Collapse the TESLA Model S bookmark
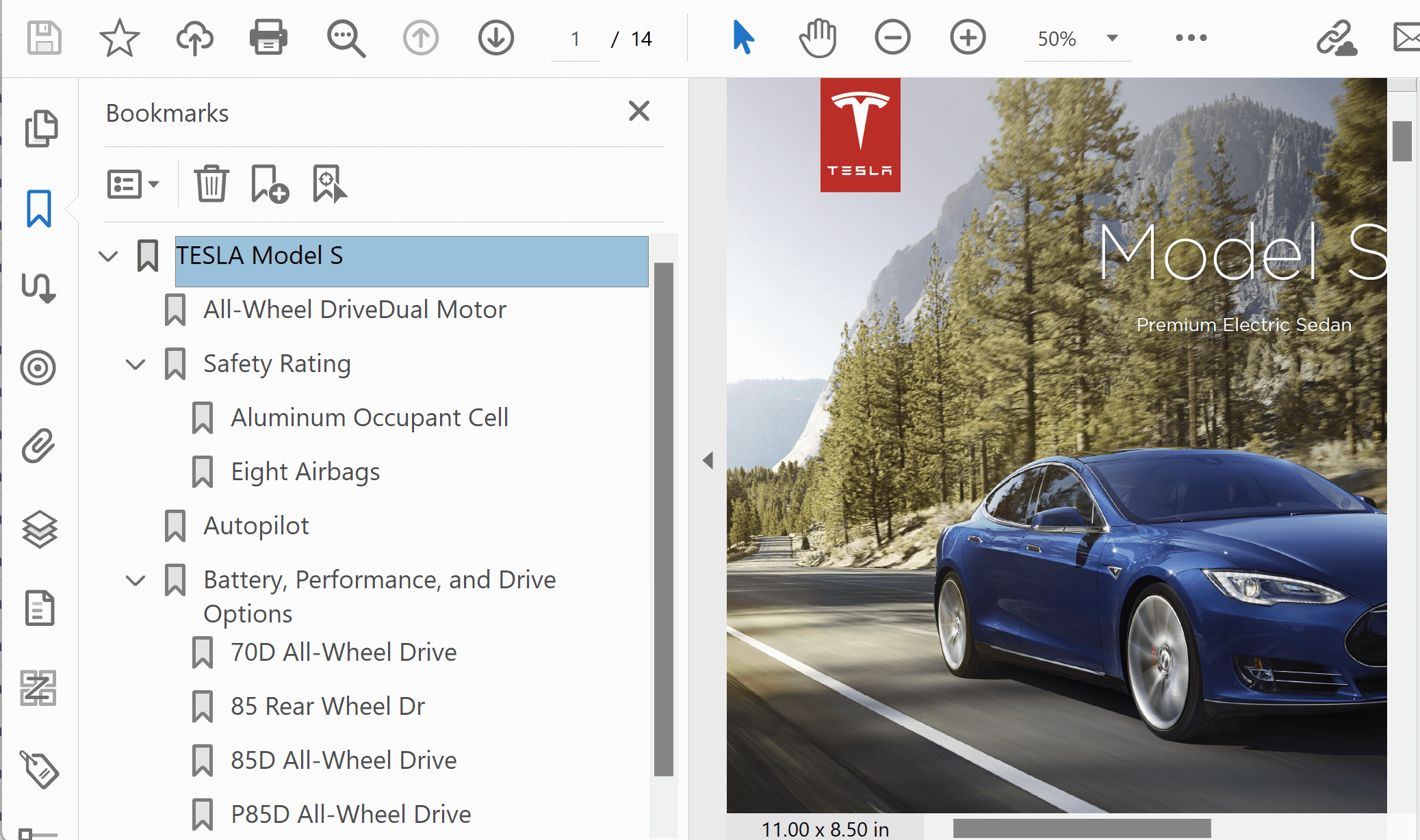 pyautogui.click(x=109, y=257)
